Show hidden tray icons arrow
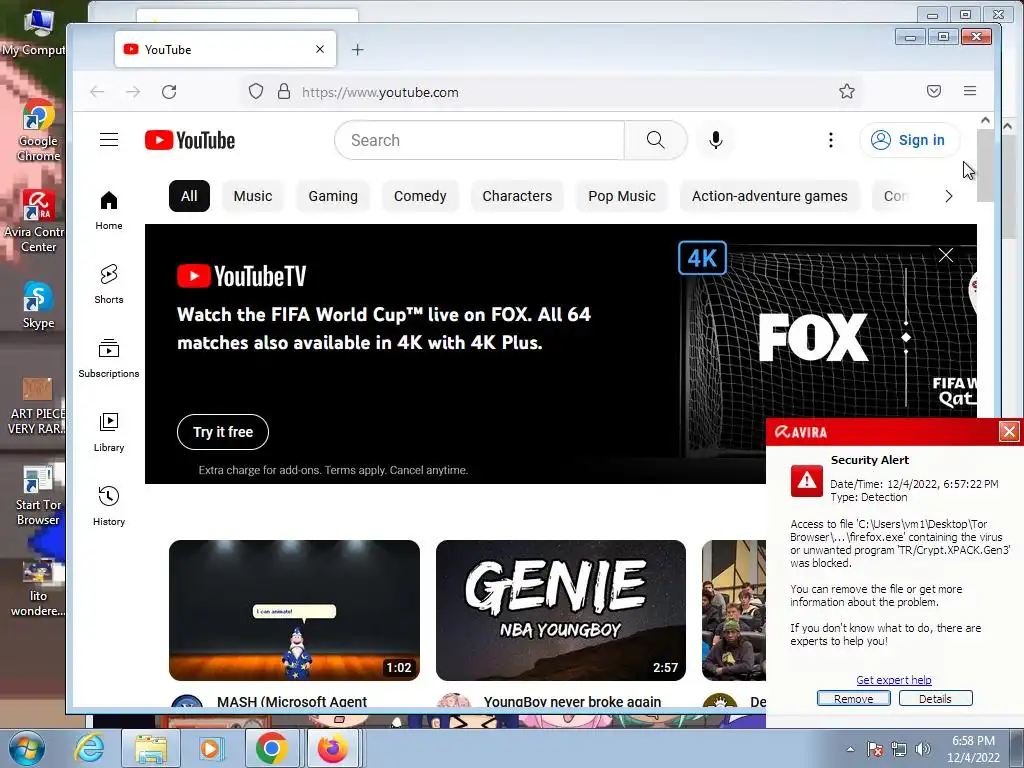 (850, 749)
